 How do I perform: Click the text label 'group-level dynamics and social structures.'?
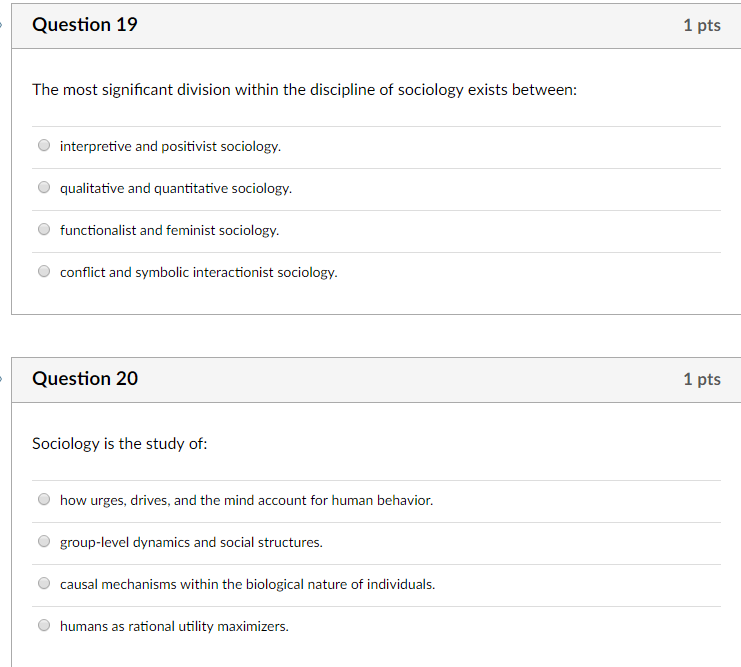[x=191, y=543]
